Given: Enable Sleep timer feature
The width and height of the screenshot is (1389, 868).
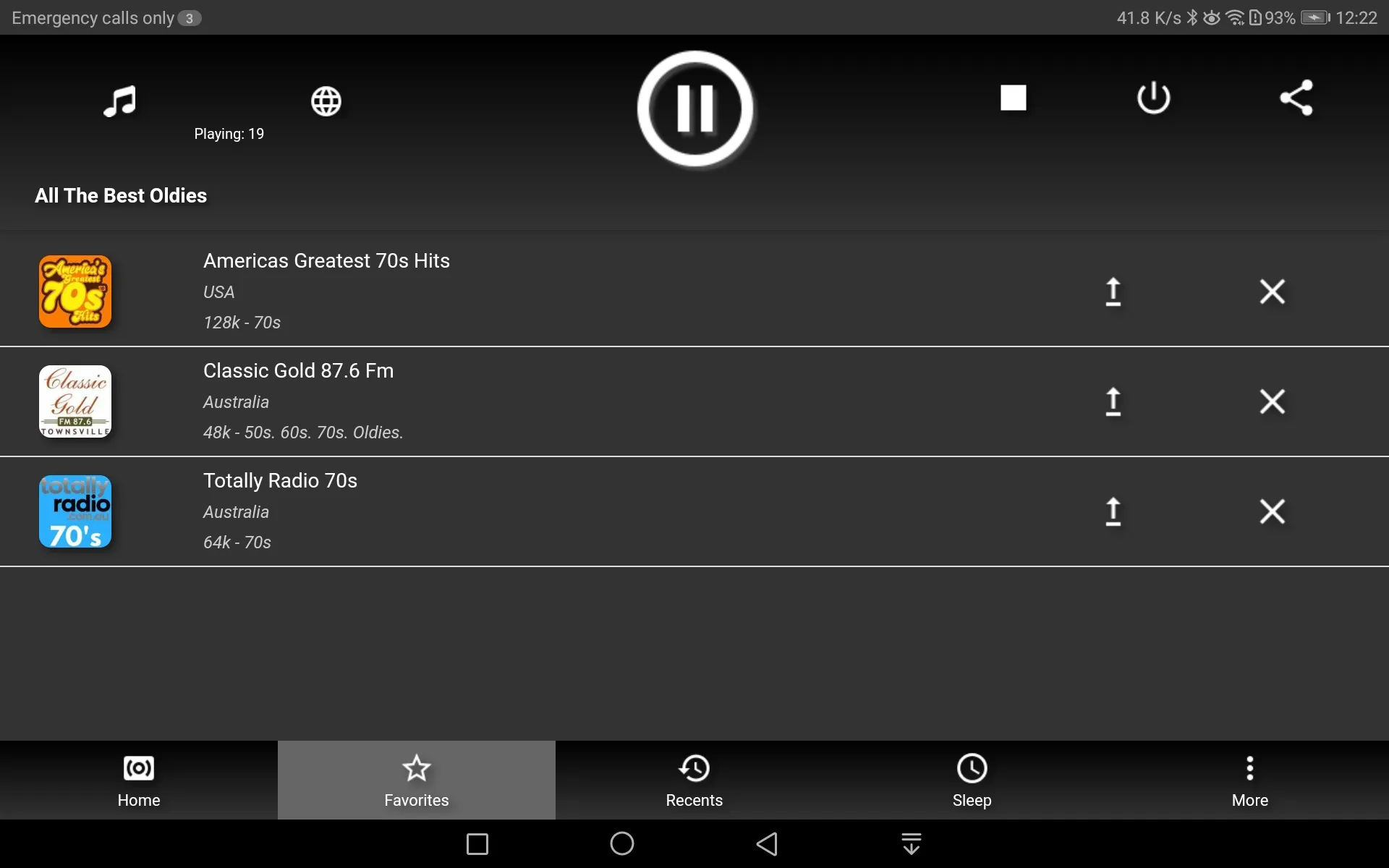Looking at the screenshot, I should (x=972, y=781).
